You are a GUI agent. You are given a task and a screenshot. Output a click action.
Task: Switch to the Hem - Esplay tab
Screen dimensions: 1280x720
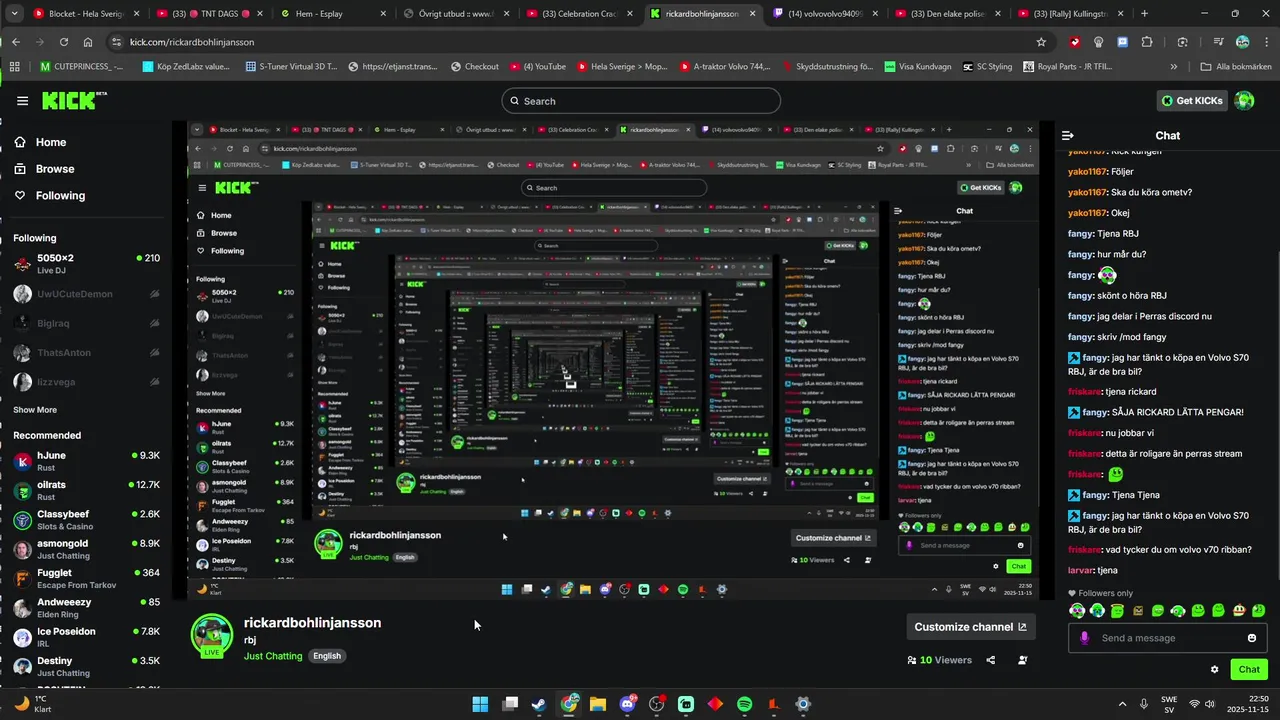335,14
